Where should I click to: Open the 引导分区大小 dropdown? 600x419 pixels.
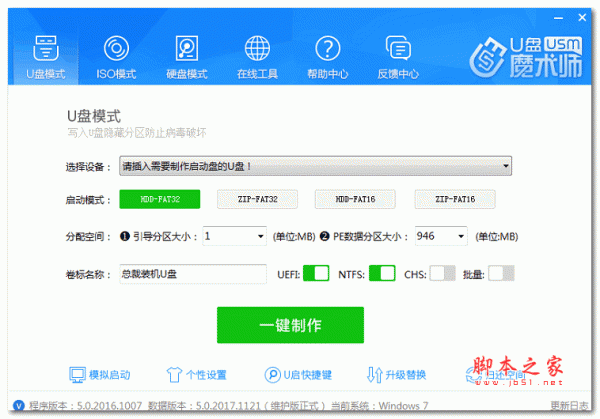pyautogui.click(x=234, y=236)
